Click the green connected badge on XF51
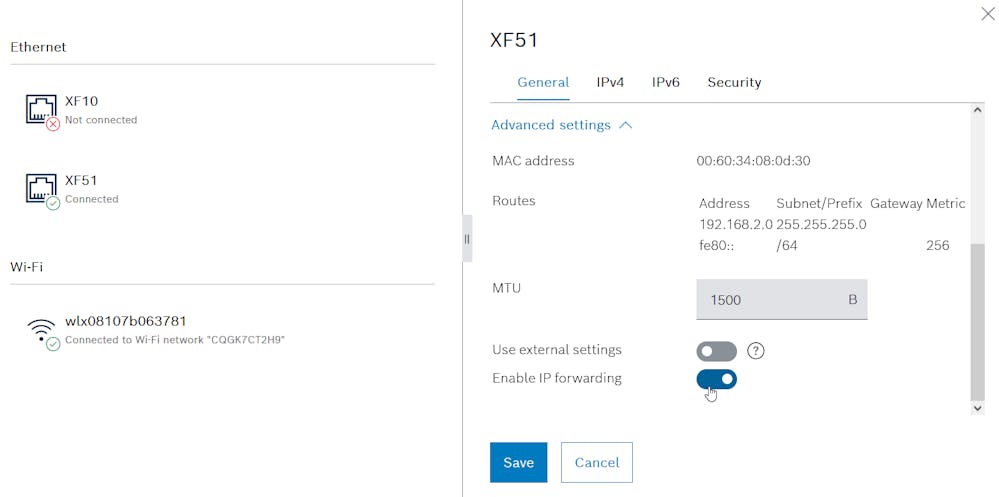This screenshot has width=999, height=497. (53, 203)
